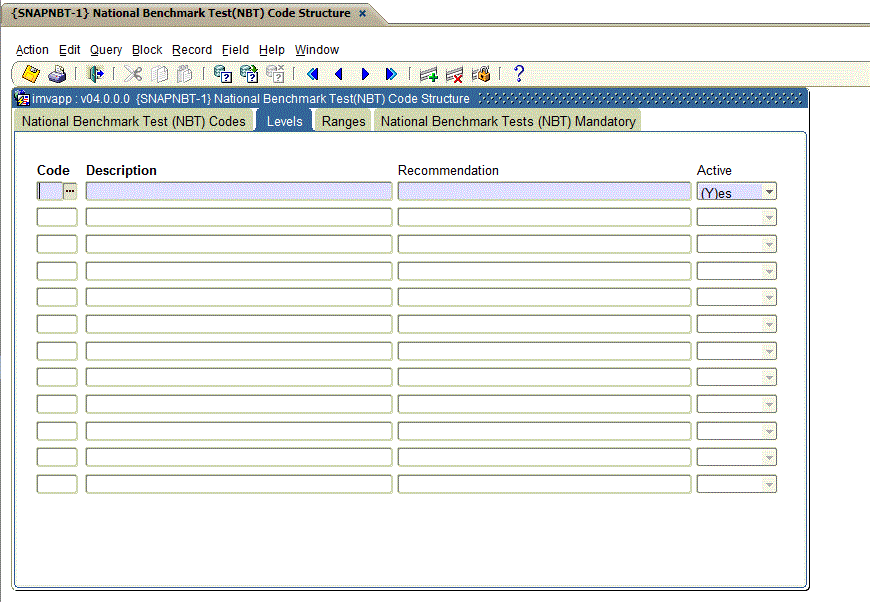
Task: Open the Record menu
Action: tap(192, 49)
